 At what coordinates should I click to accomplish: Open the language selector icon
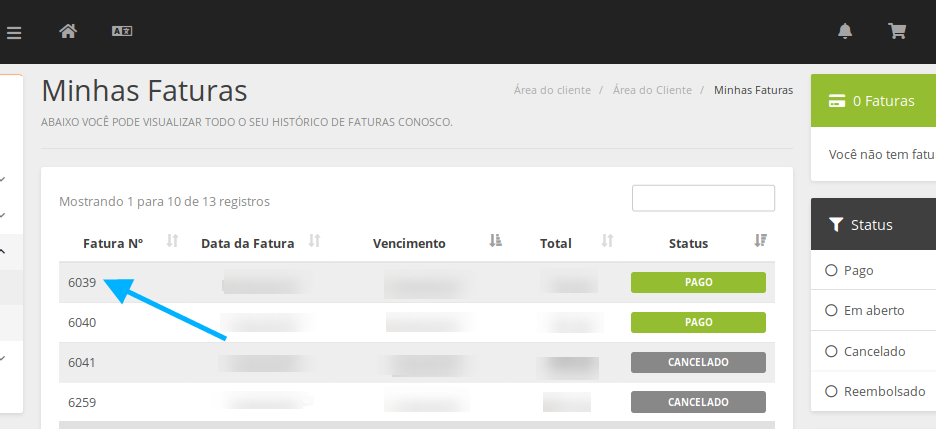click(122, 31)
